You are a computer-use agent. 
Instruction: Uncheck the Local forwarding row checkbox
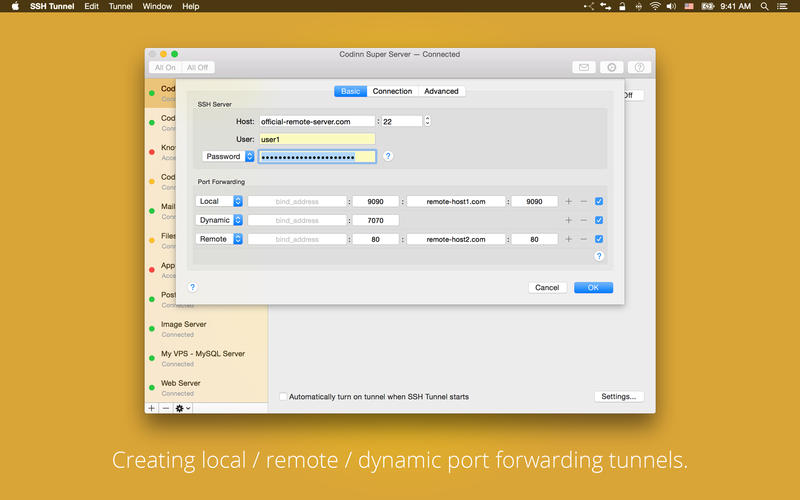click(x=599, y=202)
